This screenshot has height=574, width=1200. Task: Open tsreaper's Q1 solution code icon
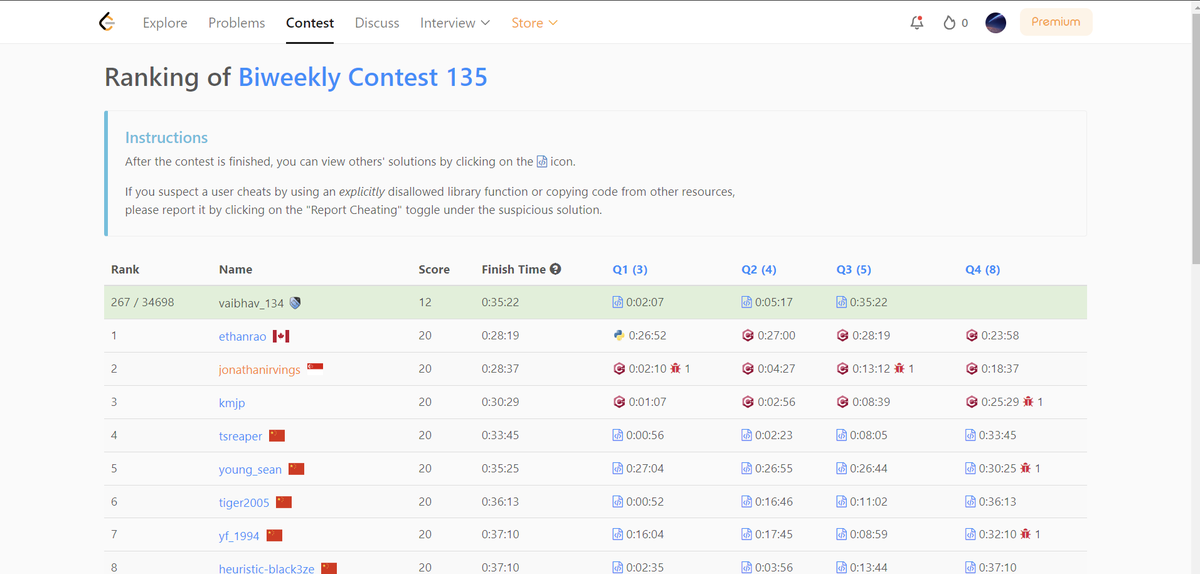(x=618, y=435)
